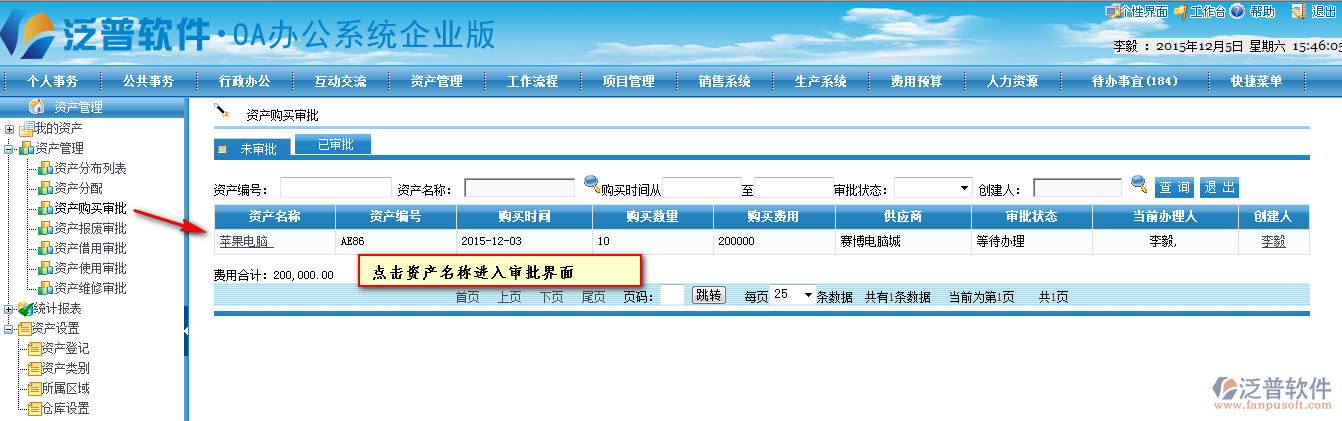The image size is (1342, 421).
Task: Click the icon next to 仓库设置
Action: 35,408
